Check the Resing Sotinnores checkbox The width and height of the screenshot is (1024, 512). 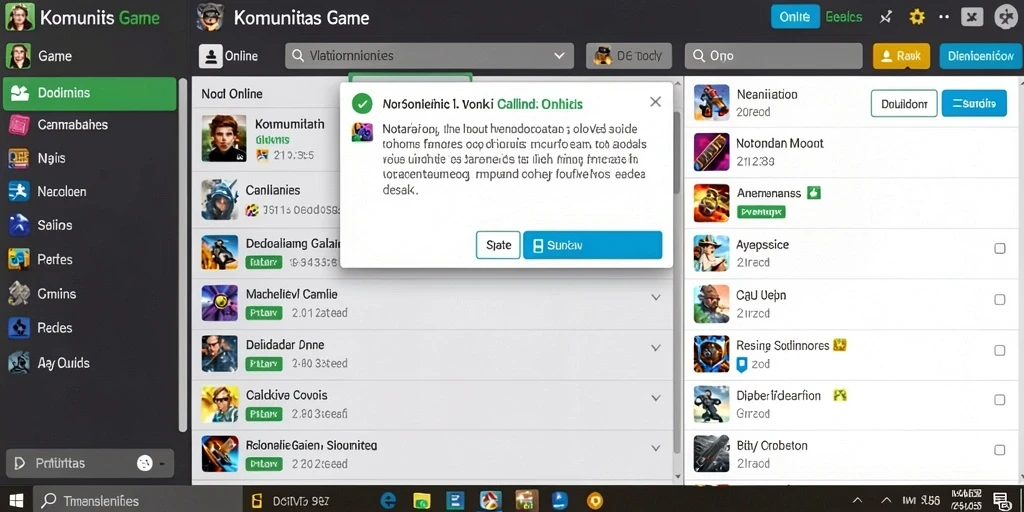tap(999, 350)
